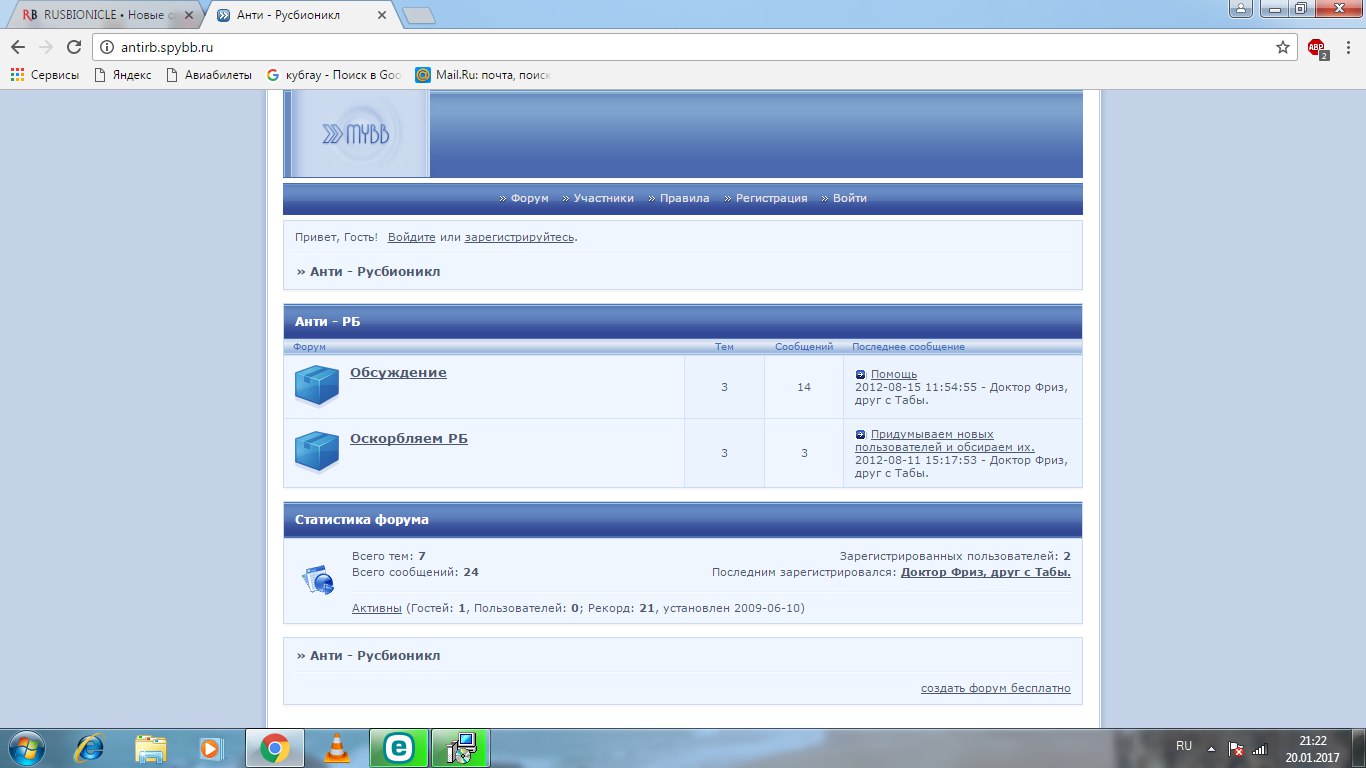Click the arrow icon before the Помощь link
This screenshot has width=1366, height=768.
point(861,374)
